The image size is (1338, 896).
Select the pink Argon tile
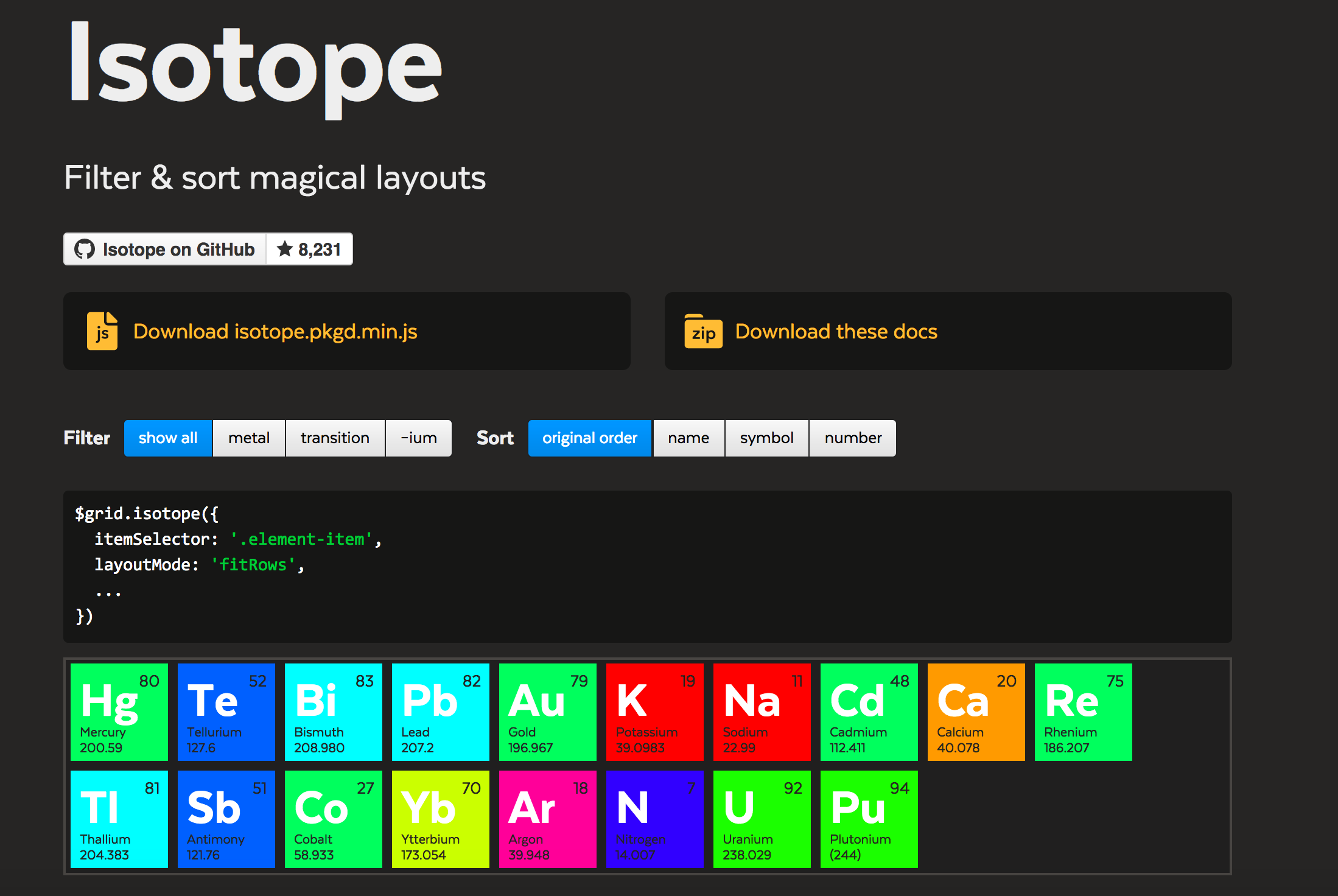(x=547, y=819)
